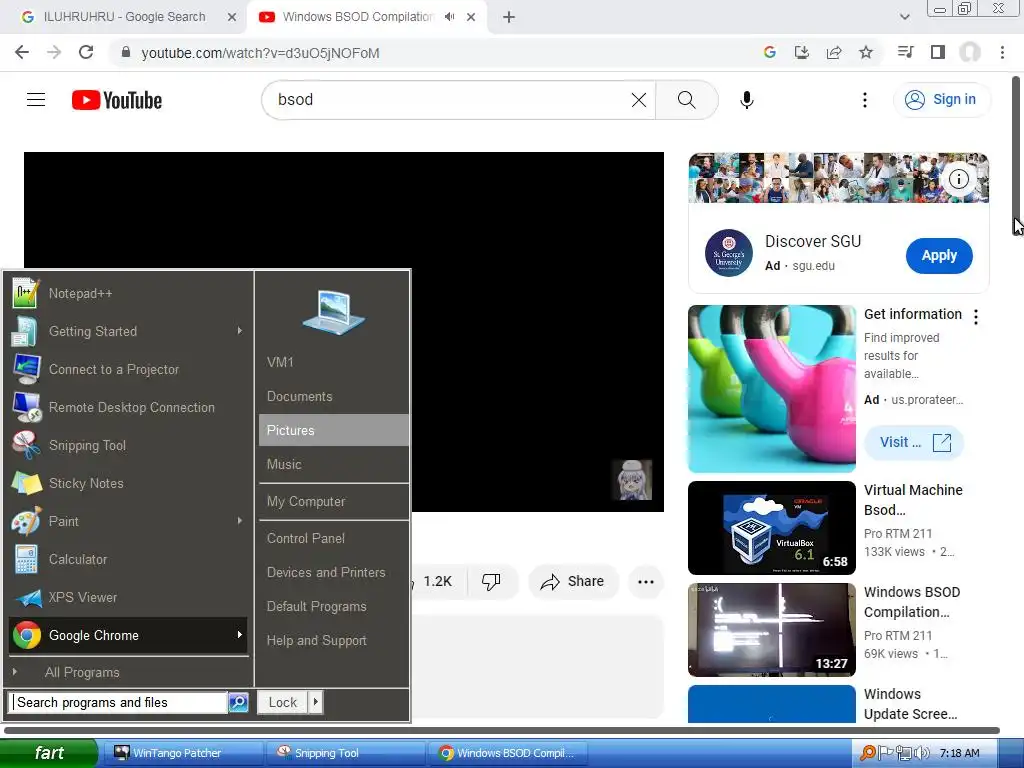Screen dimensions: 1024x768
Task: Open Remote Desktop Connection
Action: tap(128, 408)
